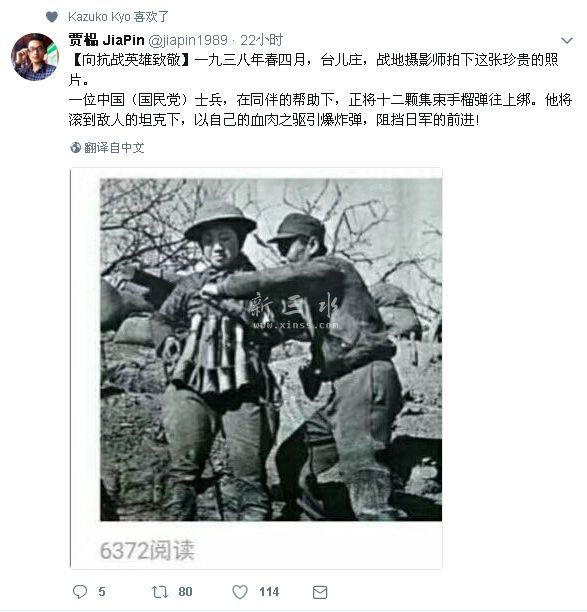Open the attached black-and-white soldier photo
Screen dimensions: 587x612
271,349
